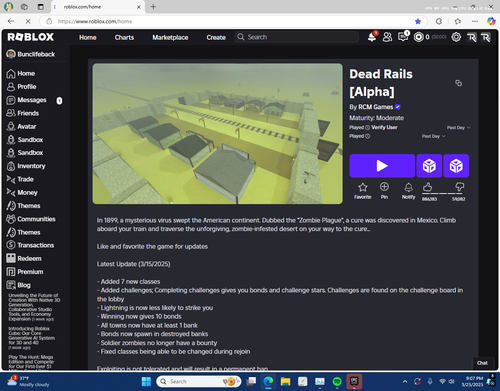Dislike the game with thumbs down
Screen dimensions: 500x391
(x=459, y=187)
